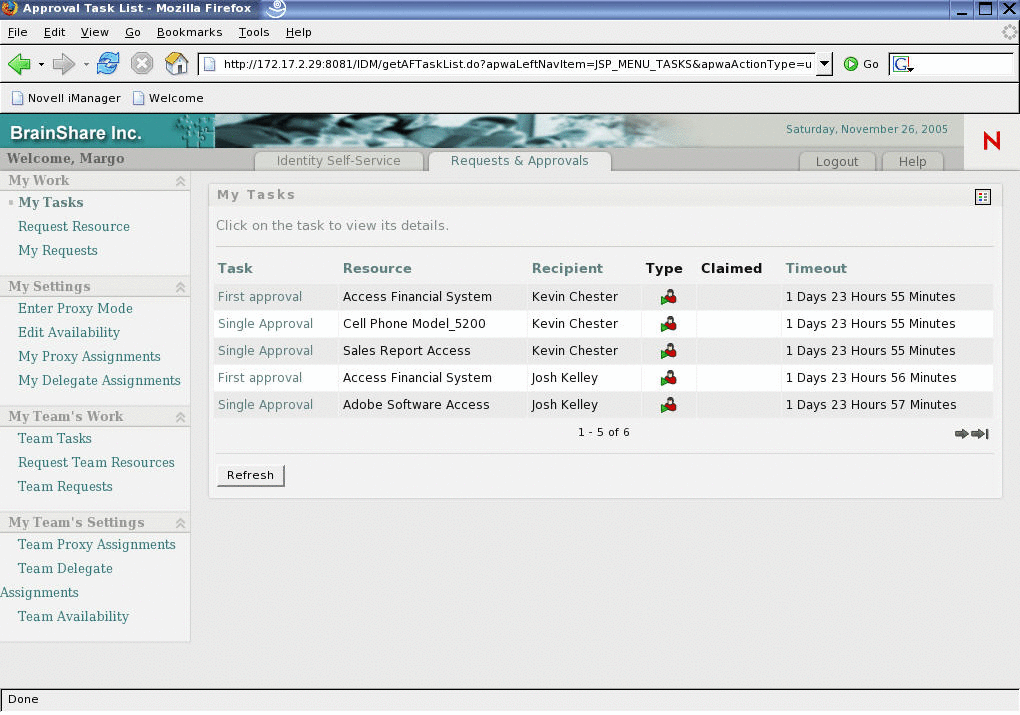Open Single Approval task for Adobe Software Access
The image size is (1020, 715).
pos(265,405)
